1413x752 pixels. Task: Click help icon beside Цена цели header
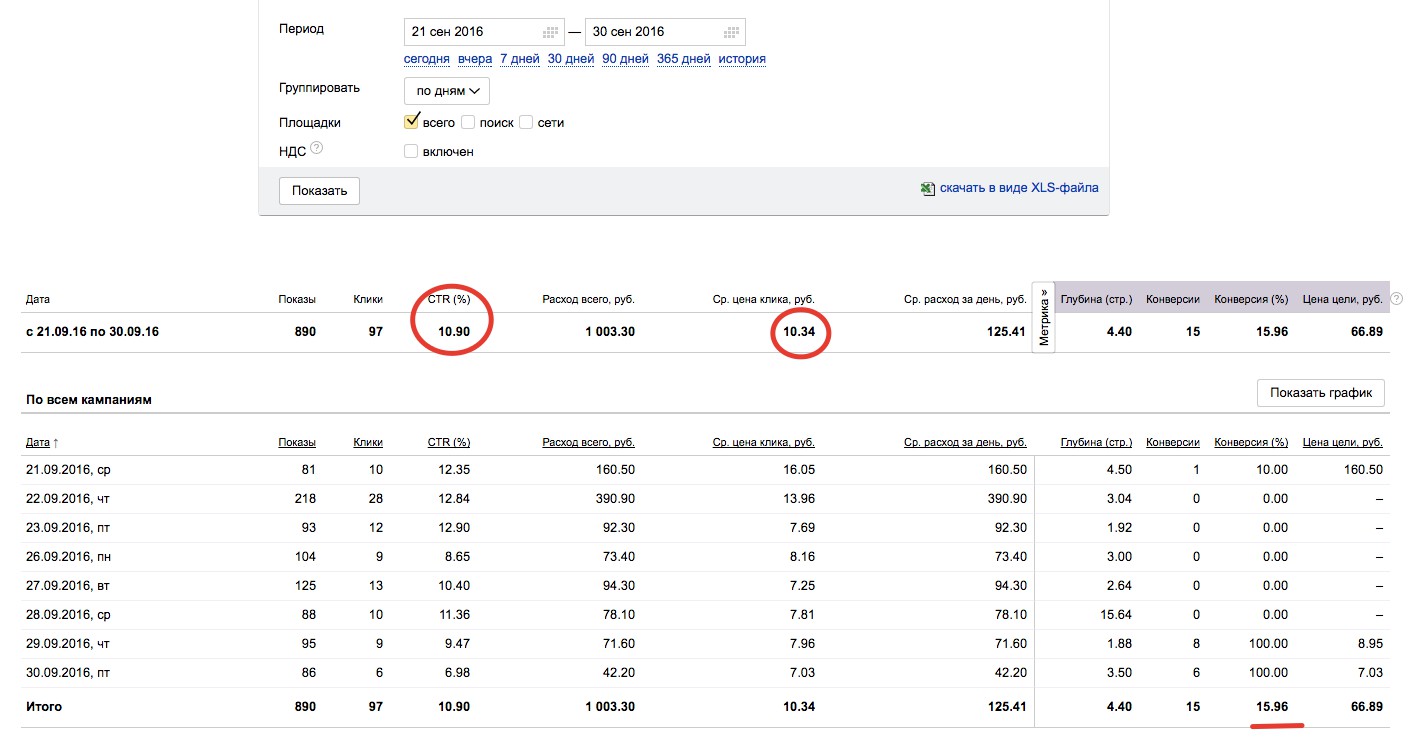(1396, 299)
